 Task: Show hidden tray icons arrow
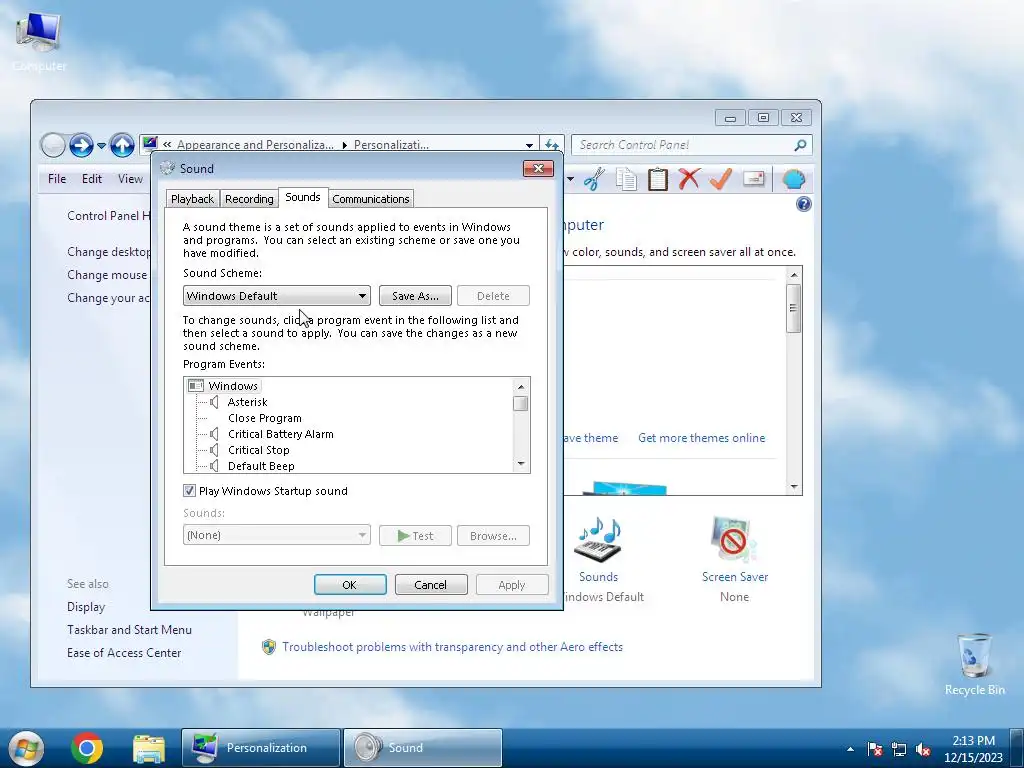pos(850,749)
